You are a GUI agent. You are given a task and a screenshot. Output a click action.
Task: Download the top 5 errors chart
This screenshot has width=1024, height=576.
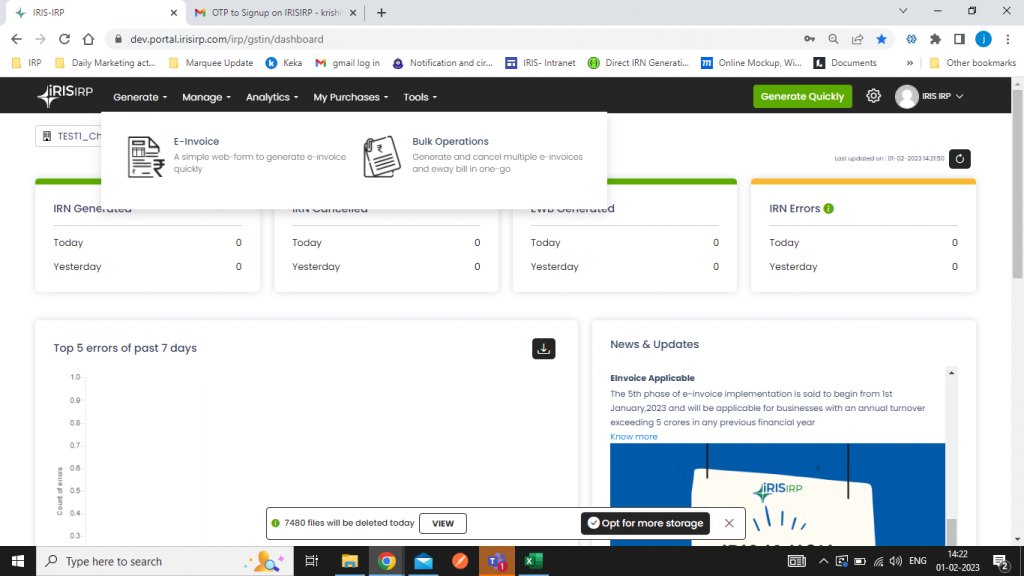(543, 348)
